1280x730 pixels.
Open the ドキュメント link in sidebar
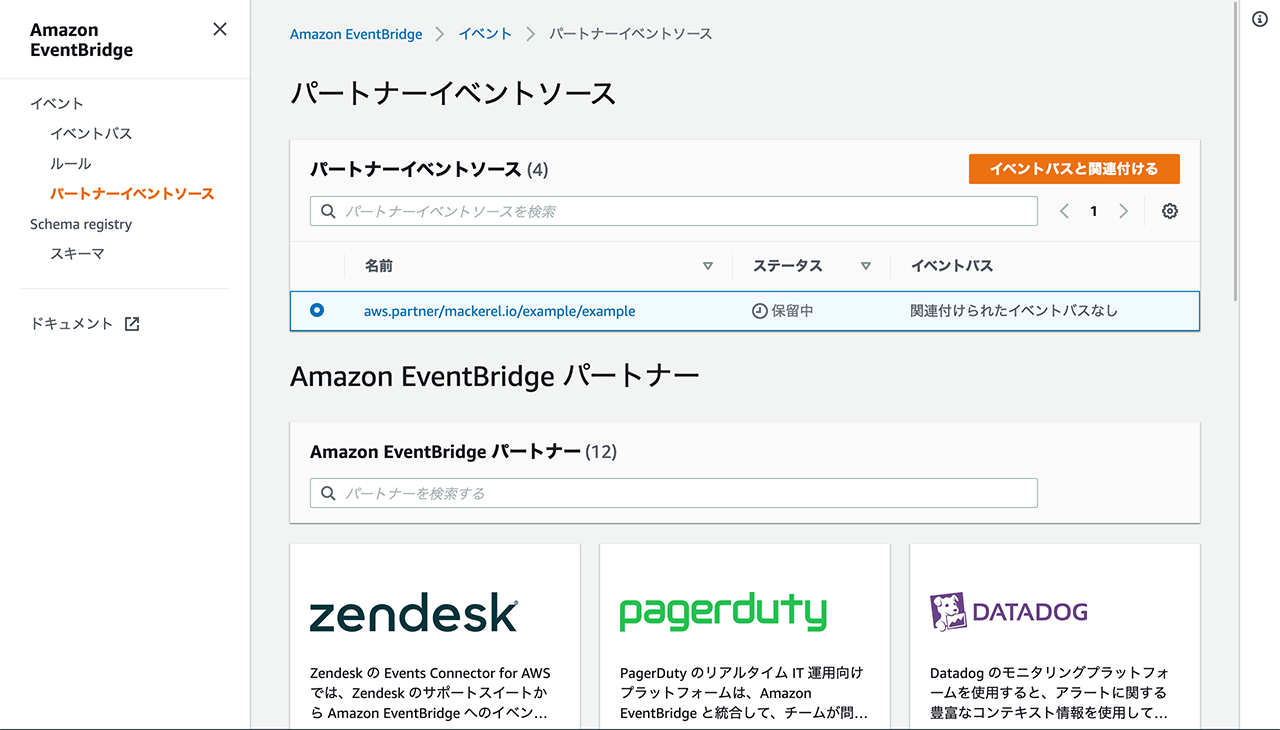72,324
